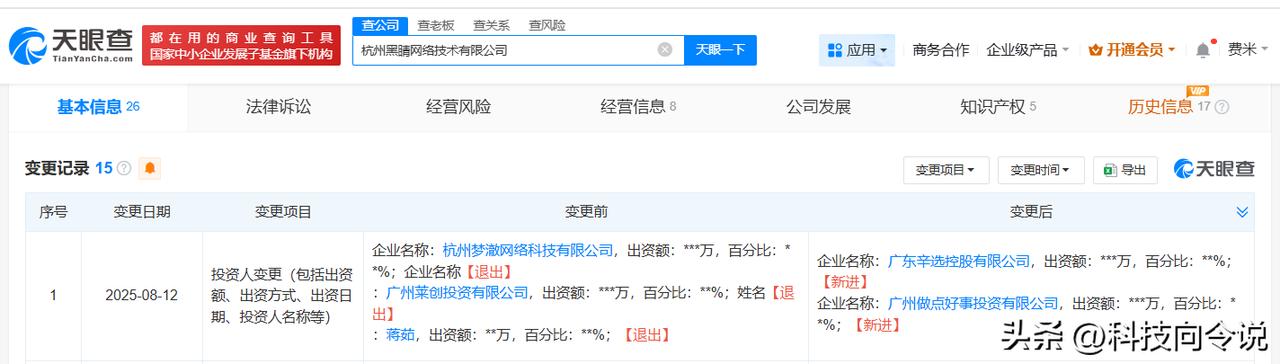
Task: Click the 变更日期 column header
Action: click(x=141, y=212)
